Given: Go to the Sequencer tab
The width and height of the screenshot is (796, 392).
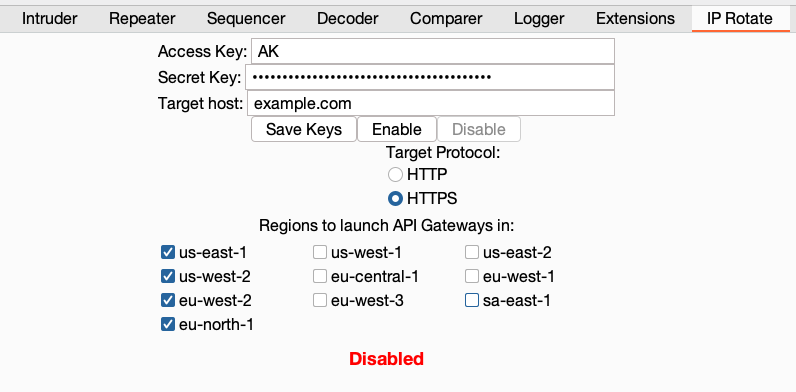Looking at the screenshot, I should coord(246,19).
